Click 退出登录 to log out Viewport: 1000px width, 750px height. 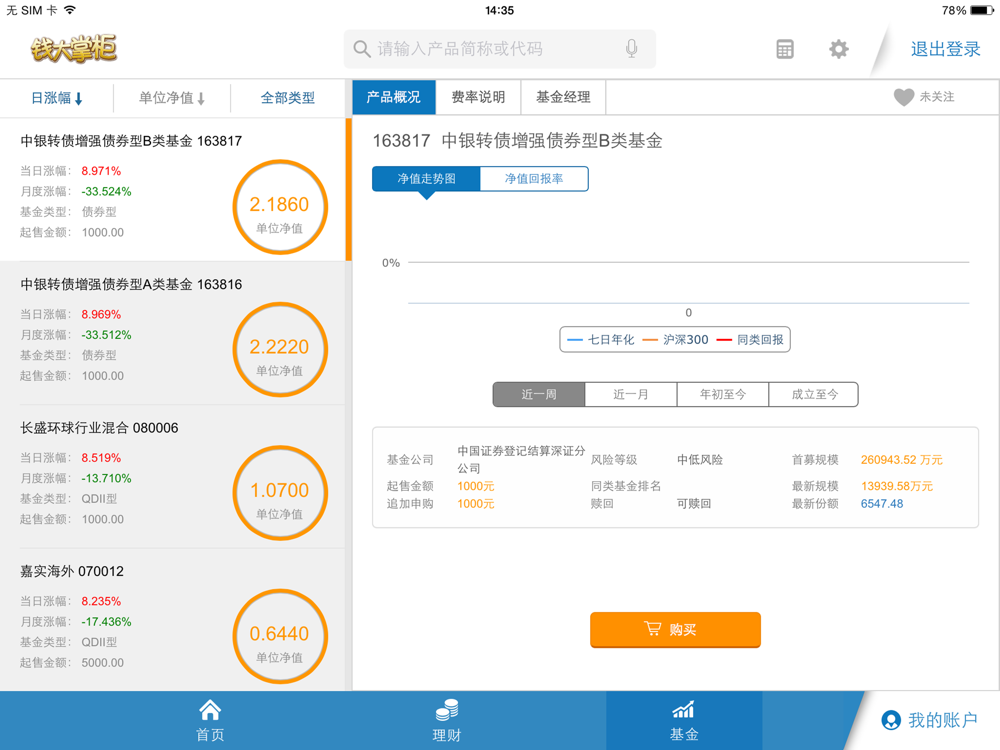pyautogui.click(x=945, y=49)
